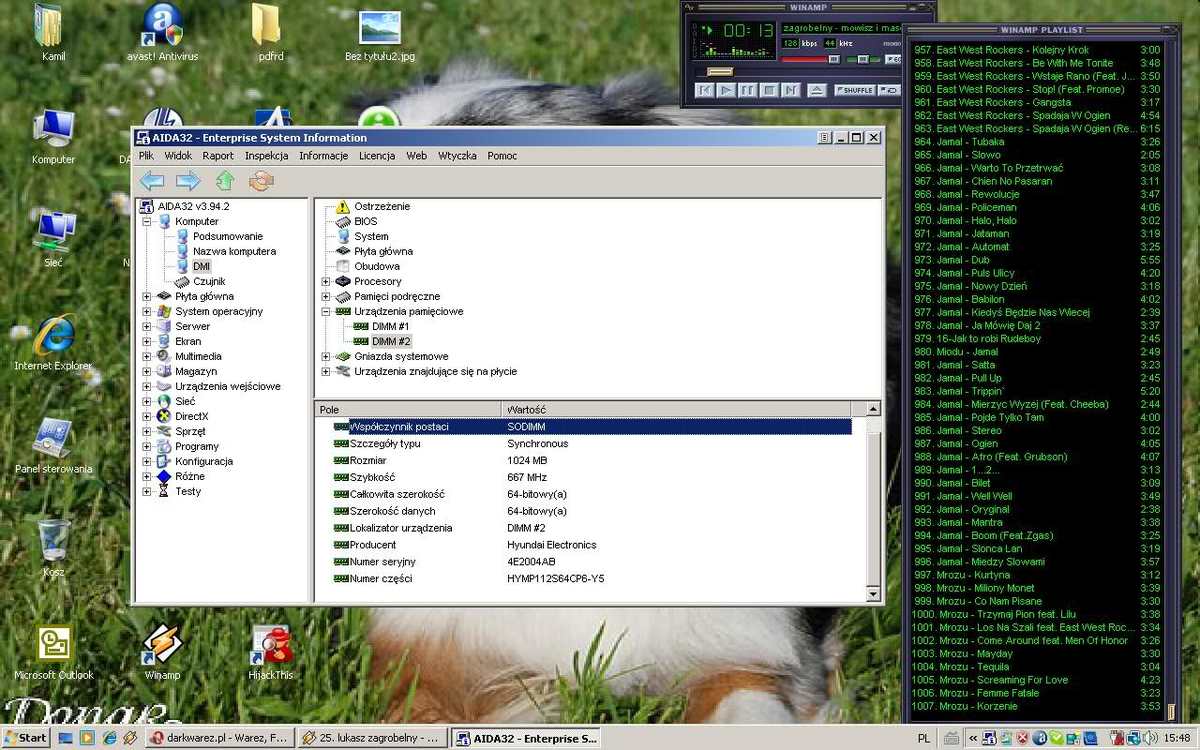Click the AIDA32 back arrow toolbar icon

[152, 181]
